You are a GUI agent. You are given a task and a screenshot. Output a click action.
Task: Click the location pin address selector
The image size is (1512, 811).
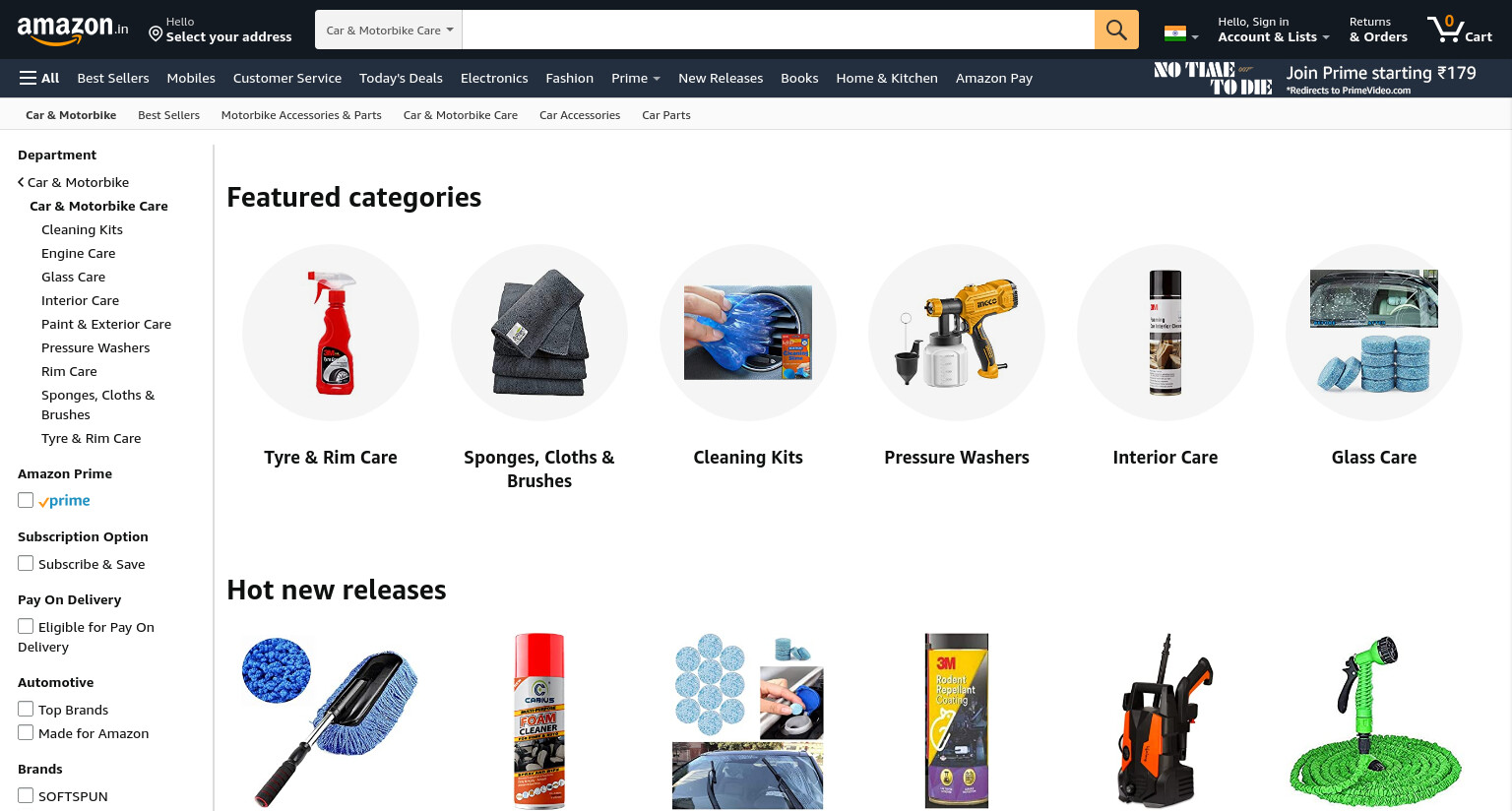pos(220,30)
